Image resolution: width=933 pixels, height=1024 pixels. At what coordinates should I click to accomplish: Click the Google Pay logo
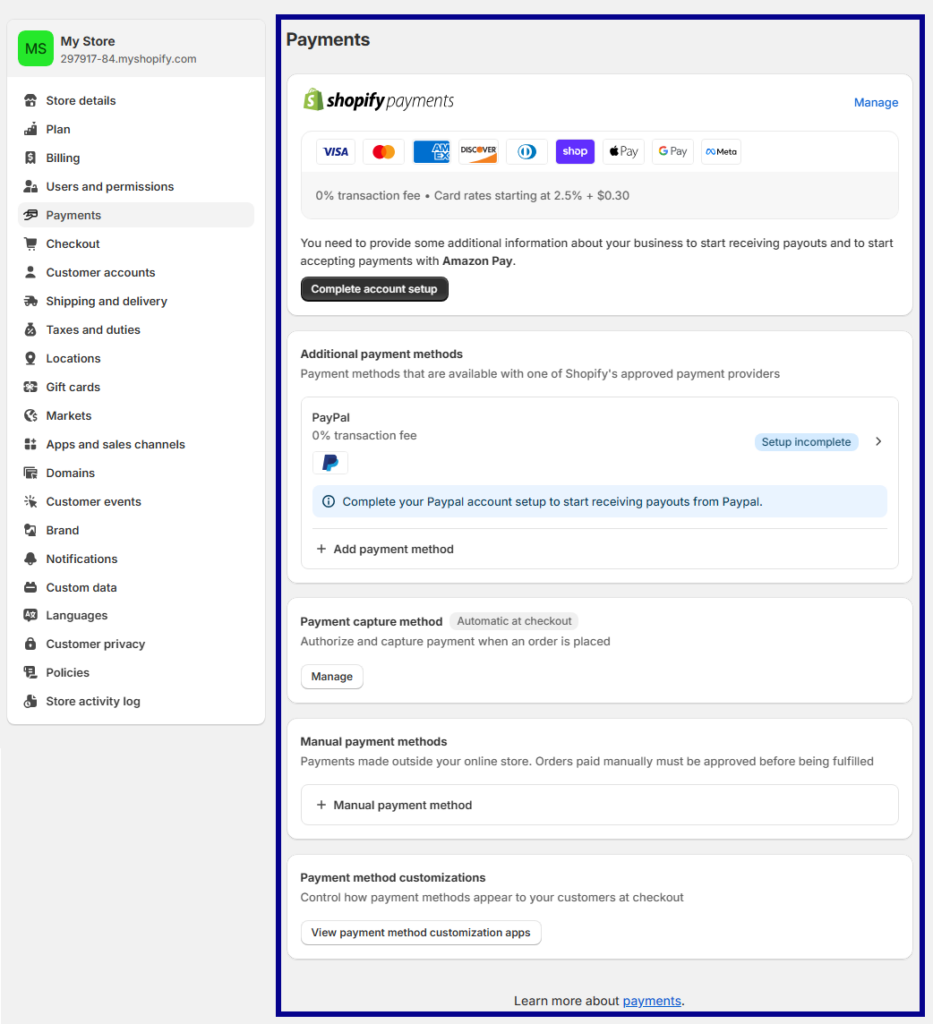click(672, 152)
